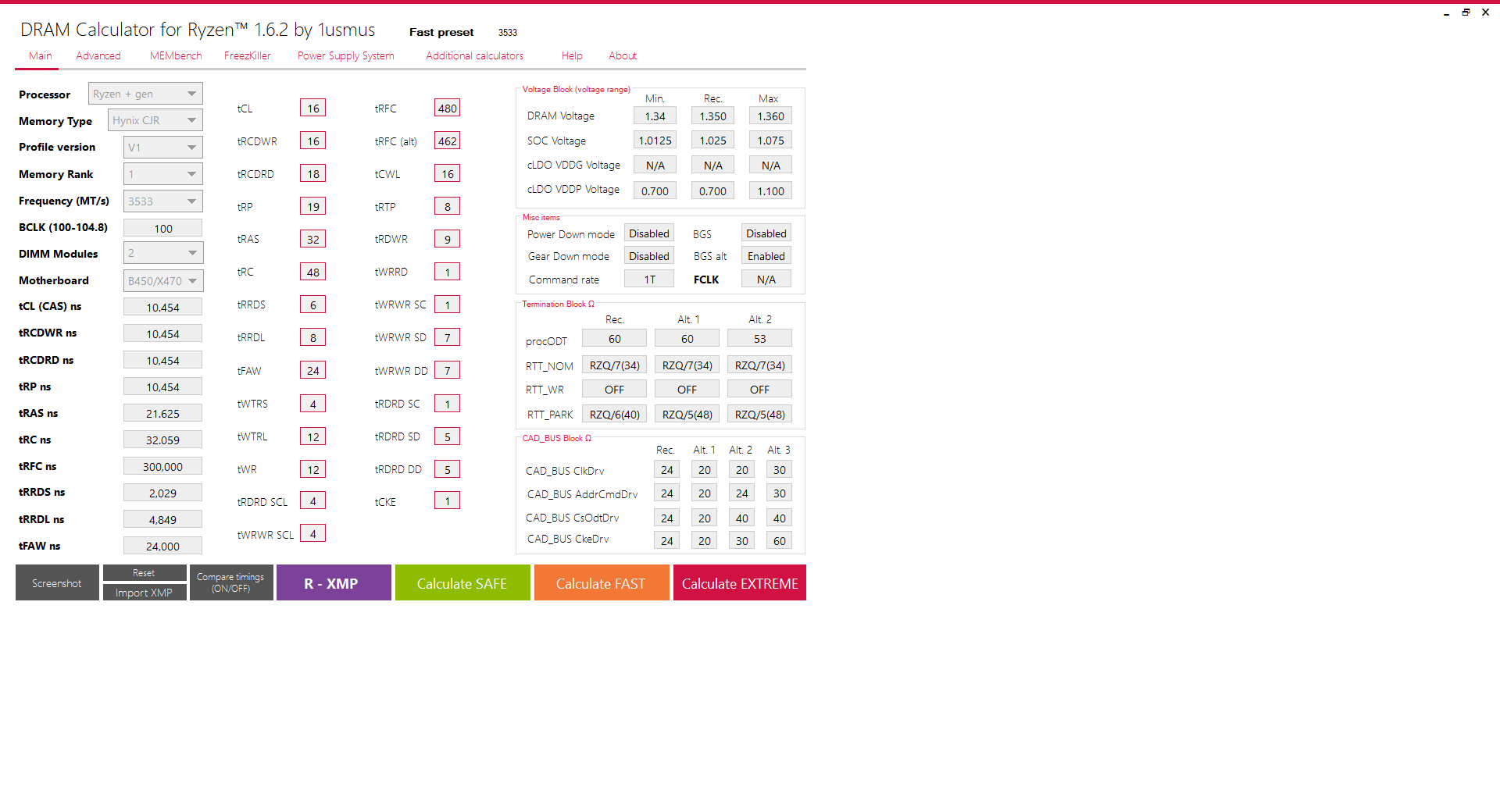Click the Import XMP button
This screenshot has width=1500, height=812.
click(144, 593)
